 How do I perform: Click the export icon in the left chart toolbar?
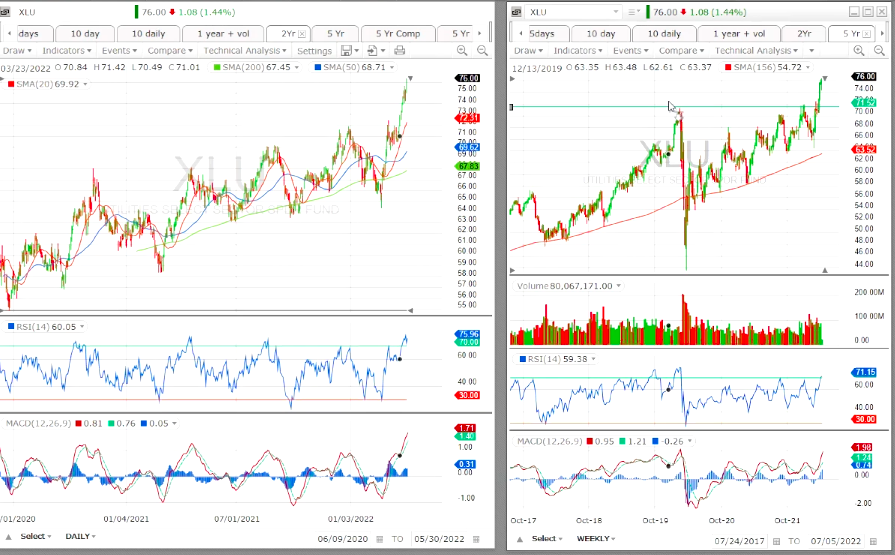coord(372,51)
